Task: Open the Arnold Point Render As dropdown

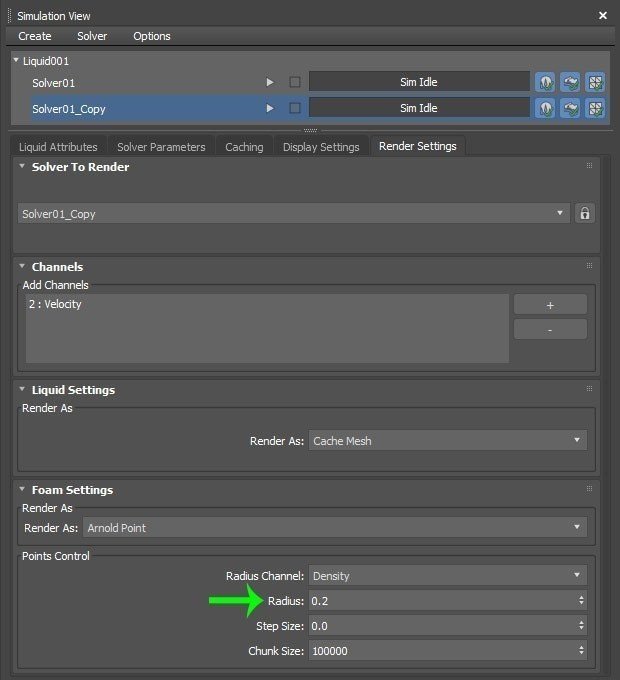Action: [335, 527]
